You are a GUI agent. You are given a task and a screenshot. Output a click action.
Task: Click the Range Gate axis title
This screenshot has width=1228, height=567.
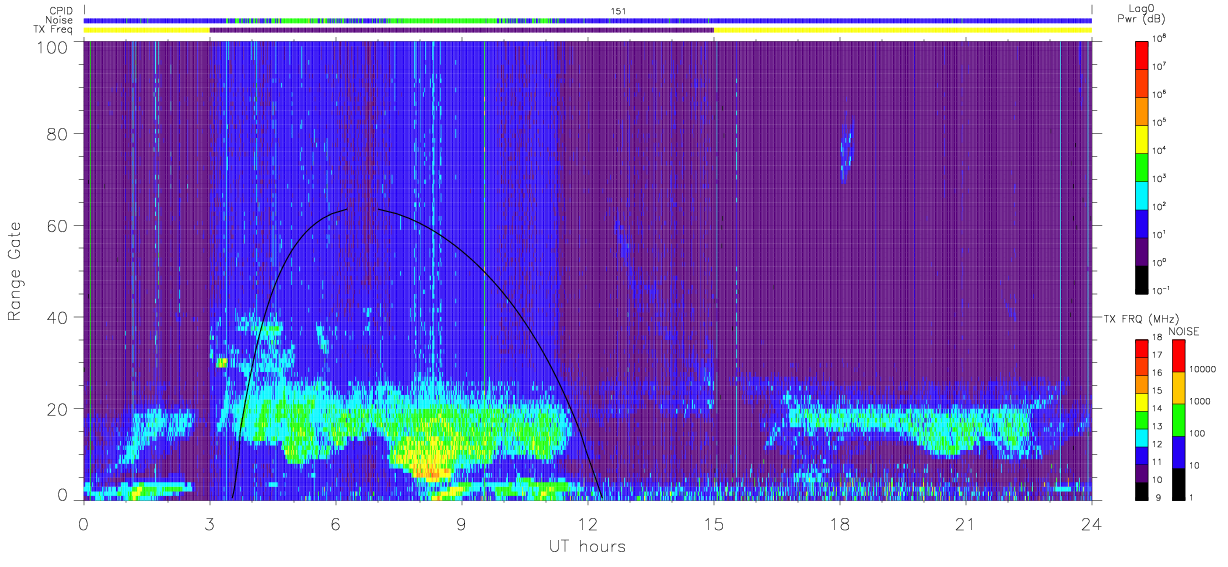click(x=15, y=270)
